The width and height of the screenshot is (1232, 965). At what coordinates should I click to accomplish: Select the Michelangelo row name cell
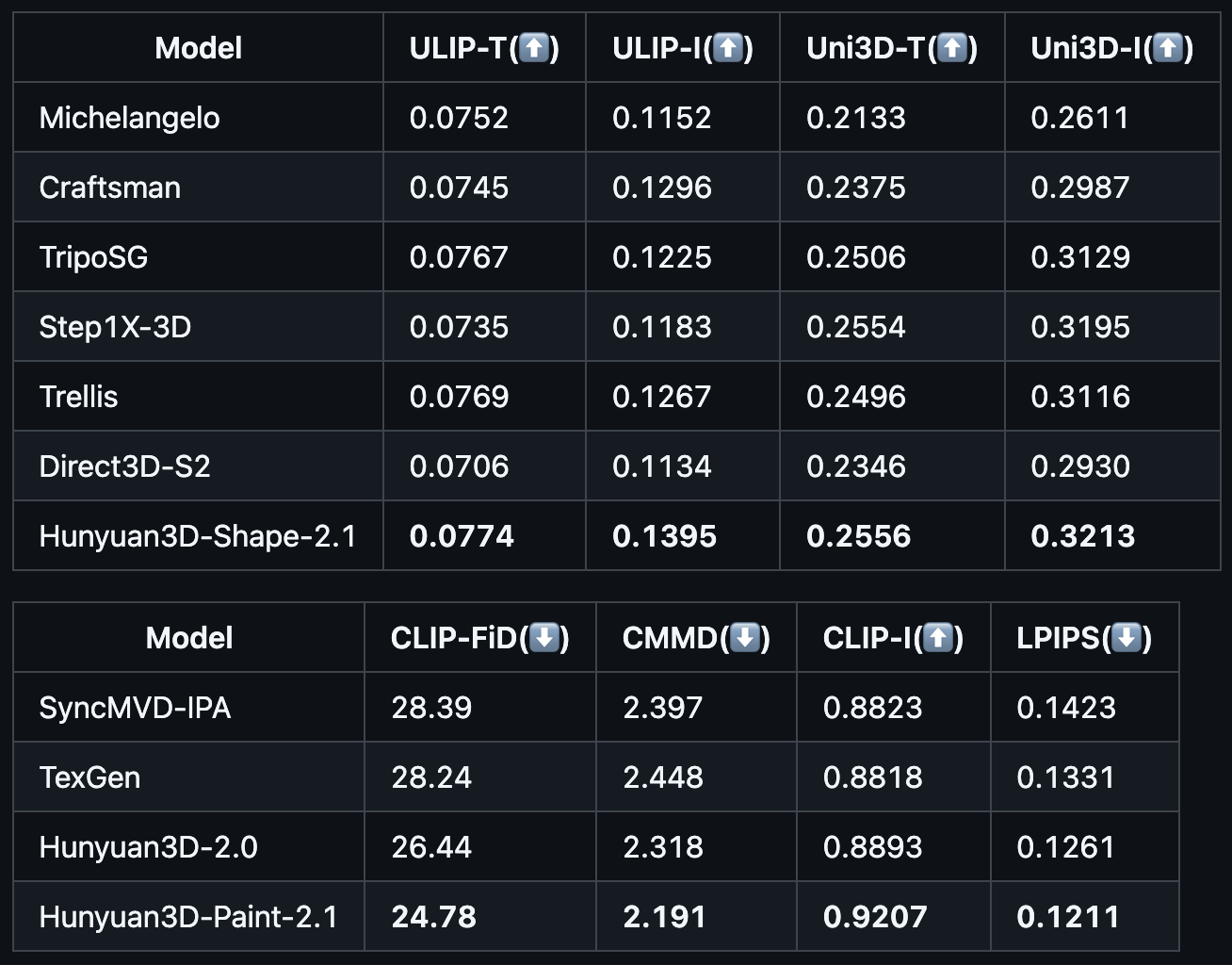[129, 118]
